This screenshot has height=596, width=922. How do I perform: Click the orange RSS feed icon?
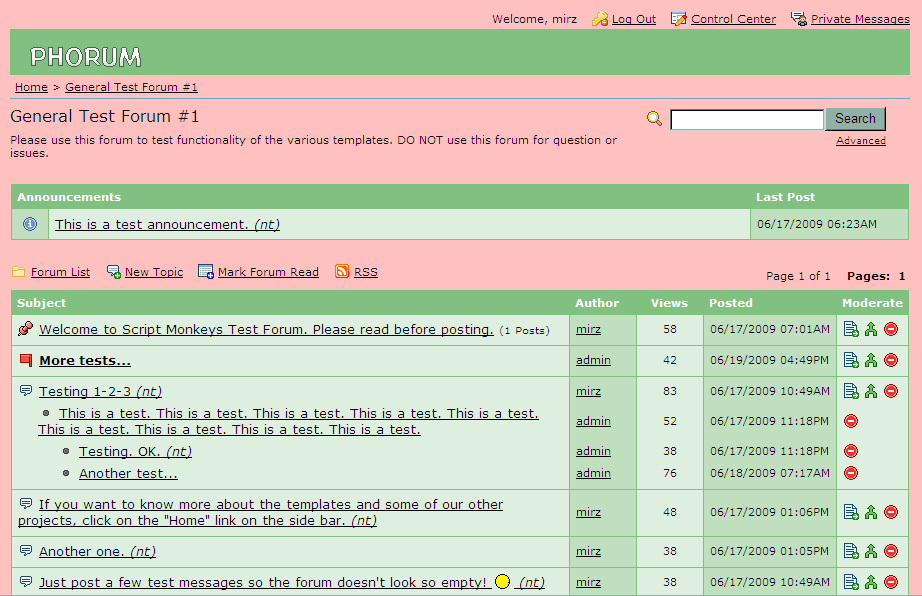342,271
